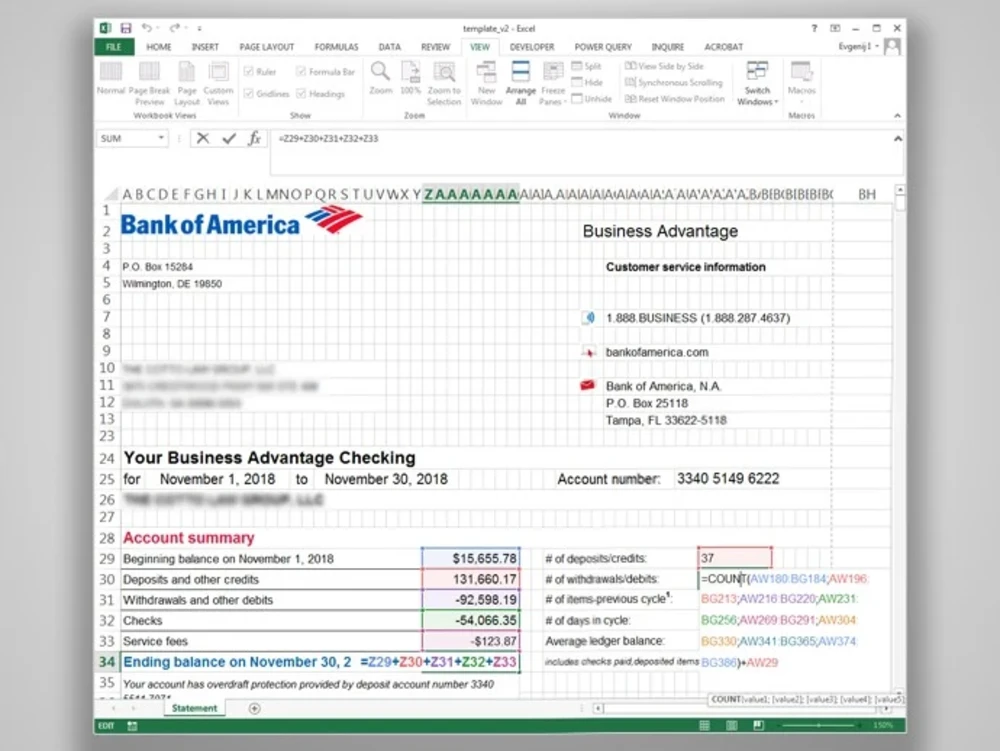The height and width of the screenshot is (751, 1000).
Task: Switch to the PAGE LAYOUT tab
Action: coord(267,47)
